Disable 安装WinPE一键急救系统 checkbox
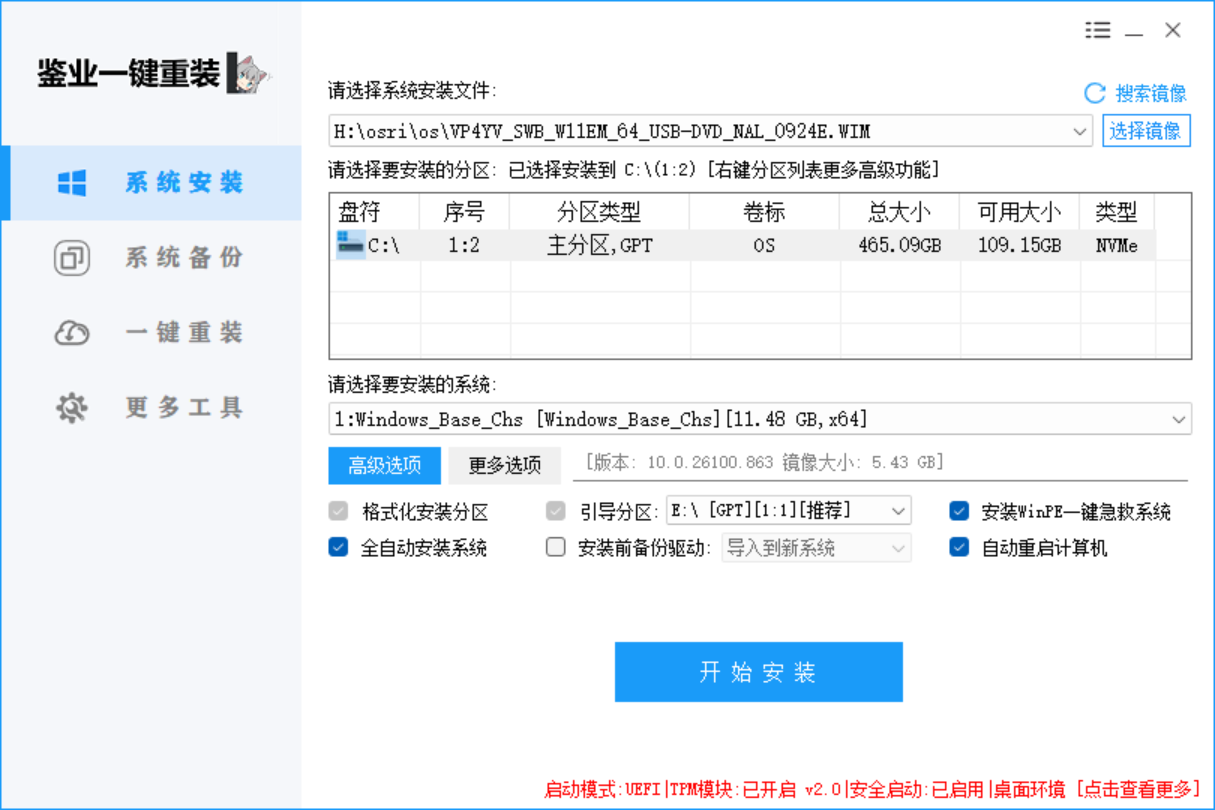 pos(959,511)
